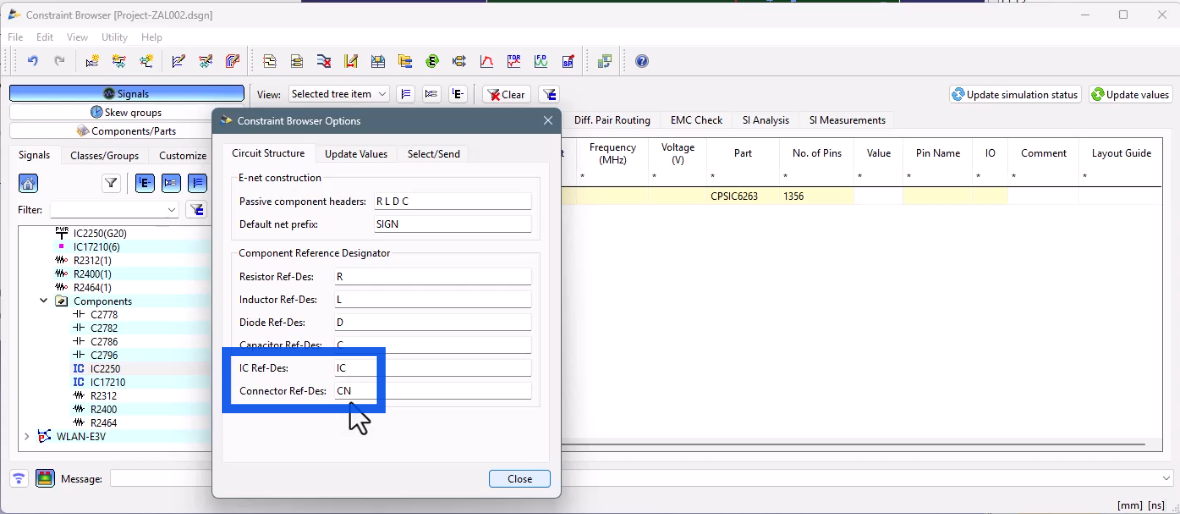Viewport: 1180px width, 514px height.
Task: Undo the last action in toolbar
Action: point(32,61)
